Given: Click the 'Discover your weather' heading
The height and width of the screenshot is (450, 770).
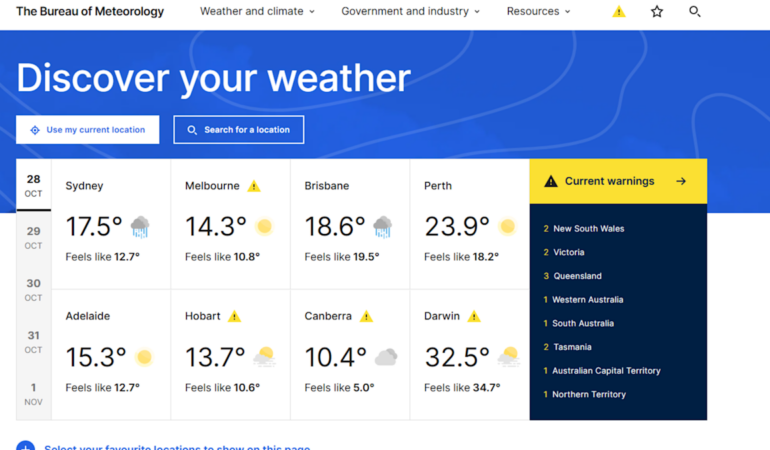Looking at the screenshot, I should tap(214, 78).
